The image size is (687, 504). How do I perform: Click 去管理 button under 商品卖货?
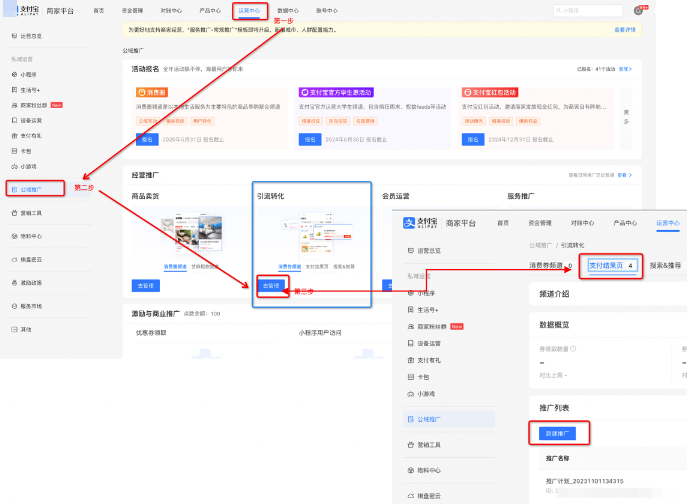click(x=146, y=286)
